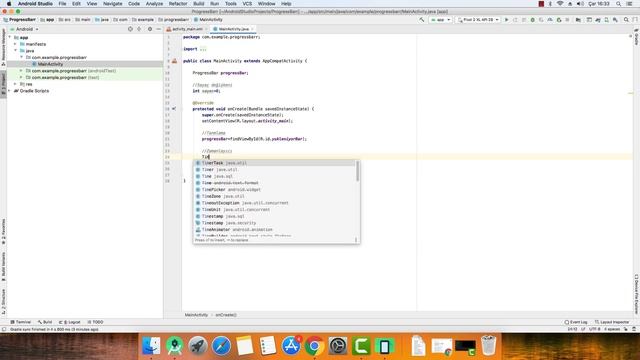The width and height of the screenshot is (640, 360).
Task: Open the Logcat tool window
Action: click(x=70, y=322)
